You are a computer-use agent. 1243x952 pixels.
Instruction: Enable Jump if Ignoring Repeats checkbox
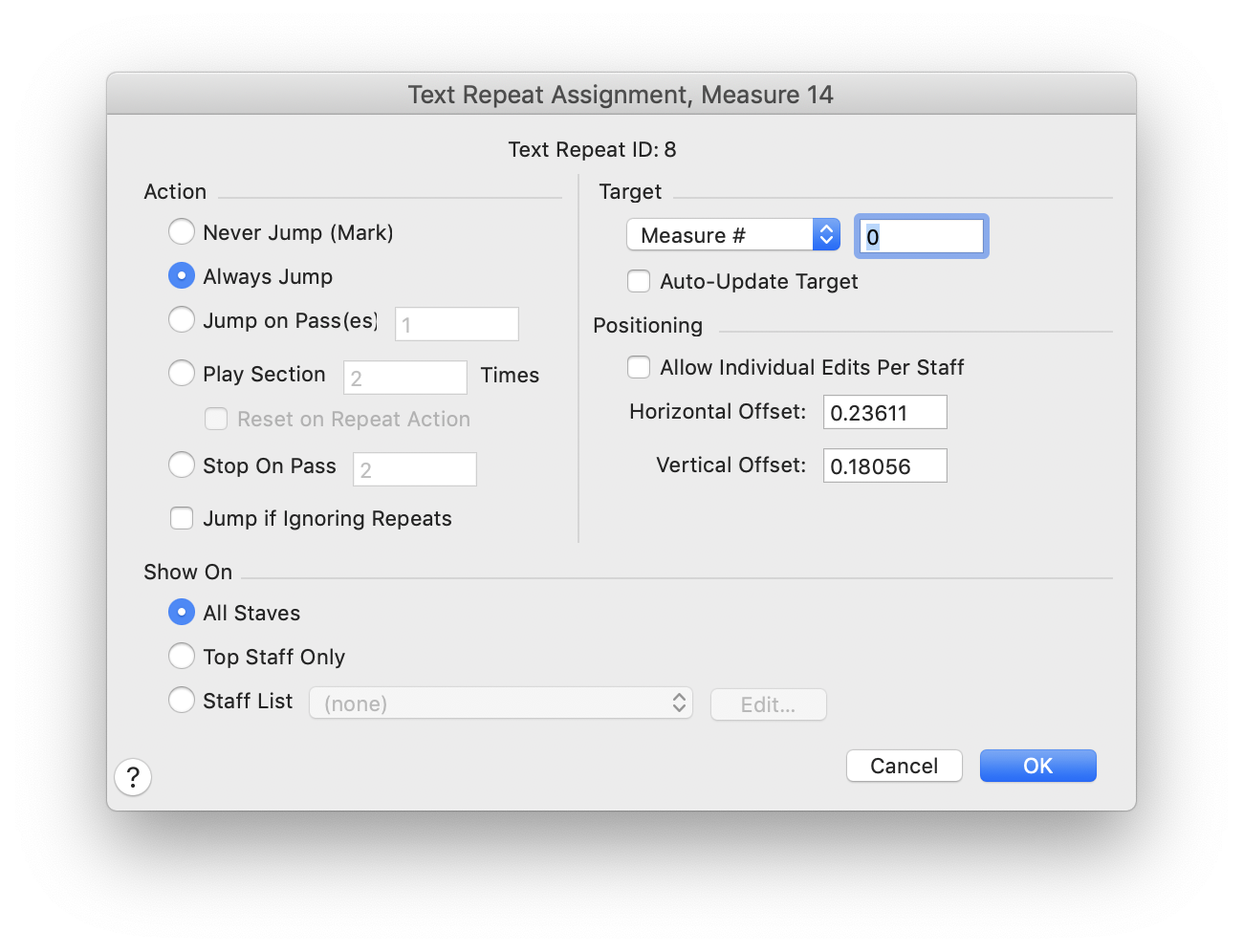tap(182, 518)
